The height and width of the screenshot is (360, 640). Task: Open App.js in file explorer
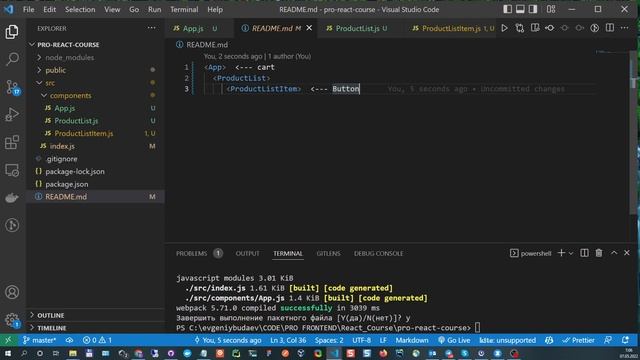[64, 108]
